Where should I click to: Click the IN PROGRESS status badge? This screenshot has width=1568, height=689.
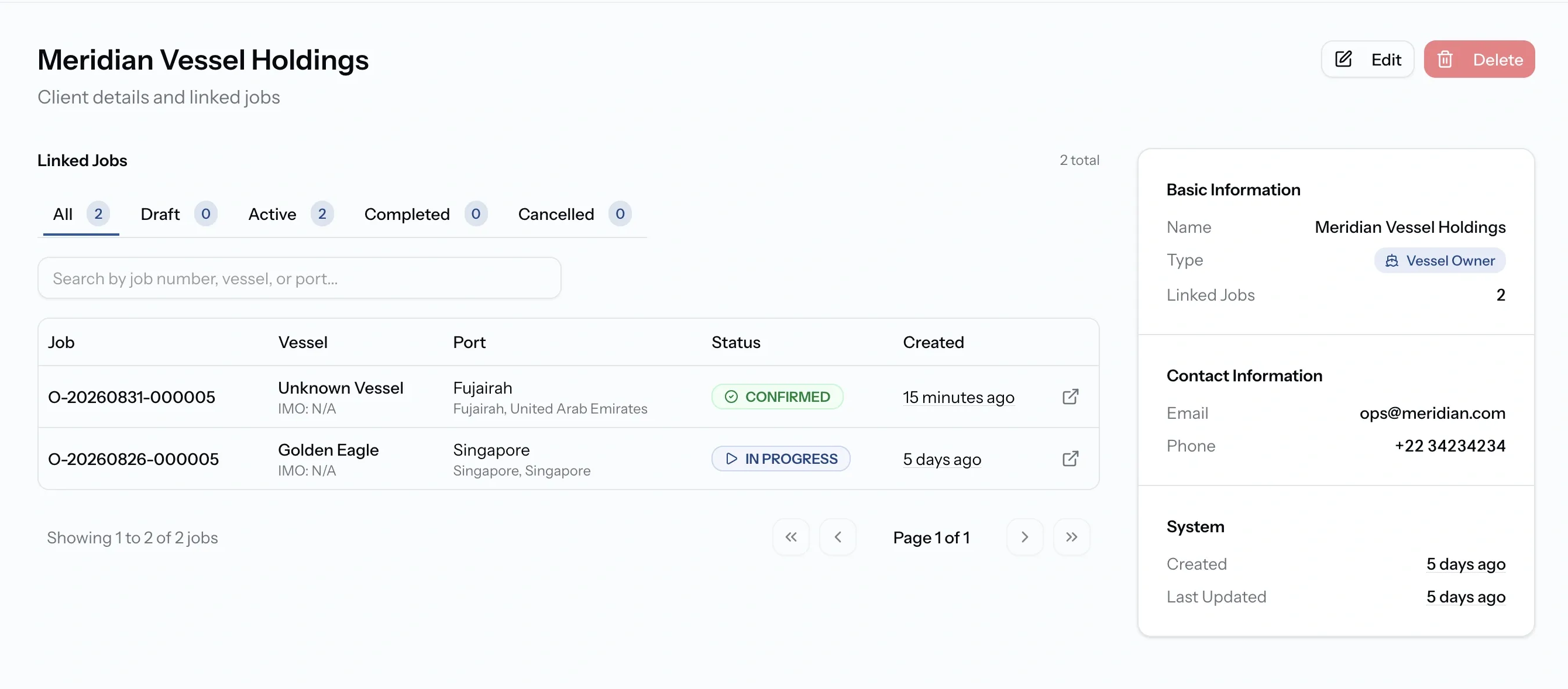pos(780,459)
